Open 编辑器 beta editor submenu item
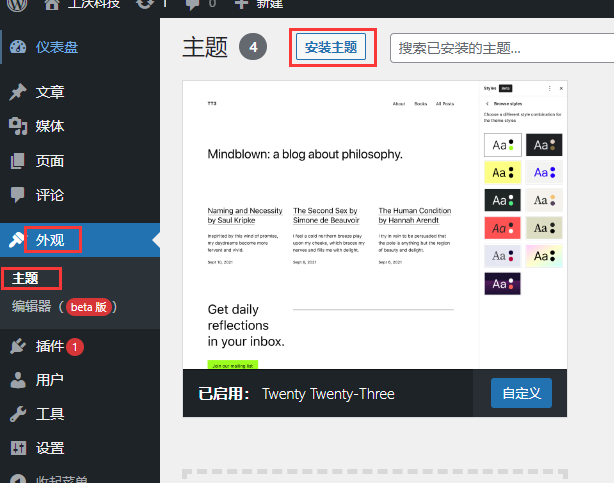The height and width of the screenshot is (483, 614). [64, 307]
